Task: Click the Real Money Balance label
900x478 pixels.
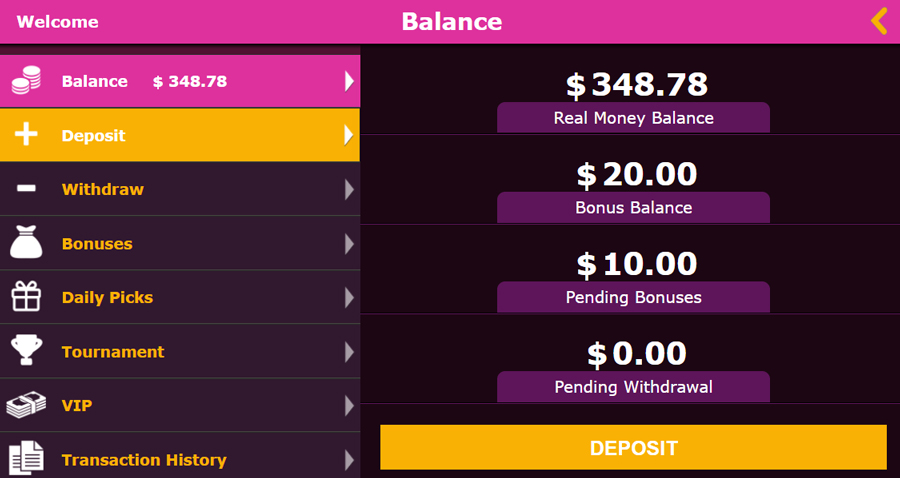Action: coord(633,118)
